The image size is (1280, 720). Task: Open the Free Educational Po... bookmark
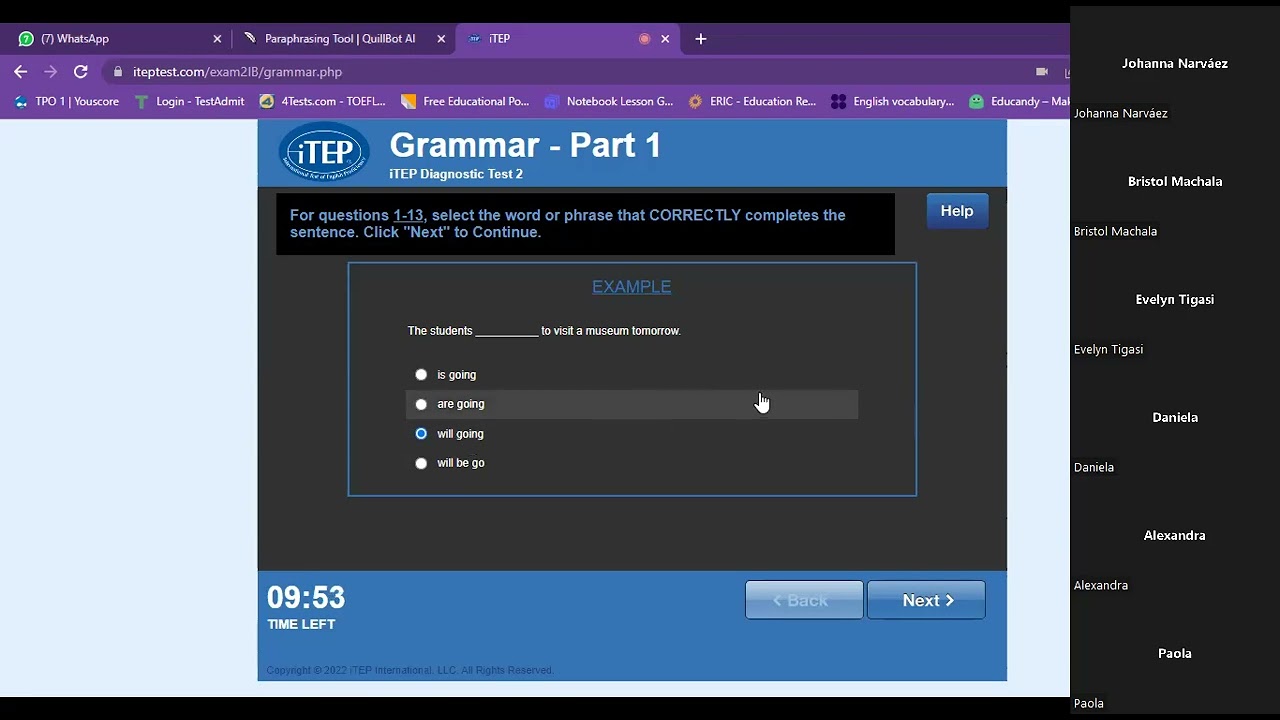(465, 101)
